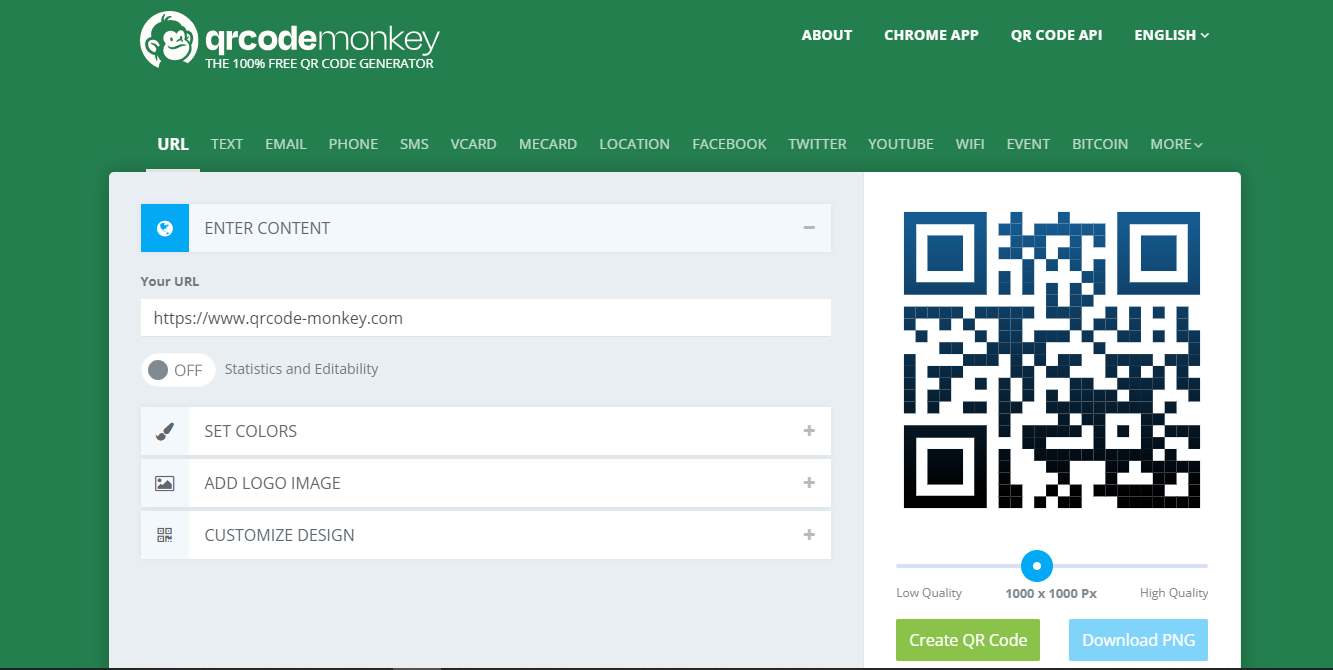Click the Your URL label
1333x670 pixels.
170,282
